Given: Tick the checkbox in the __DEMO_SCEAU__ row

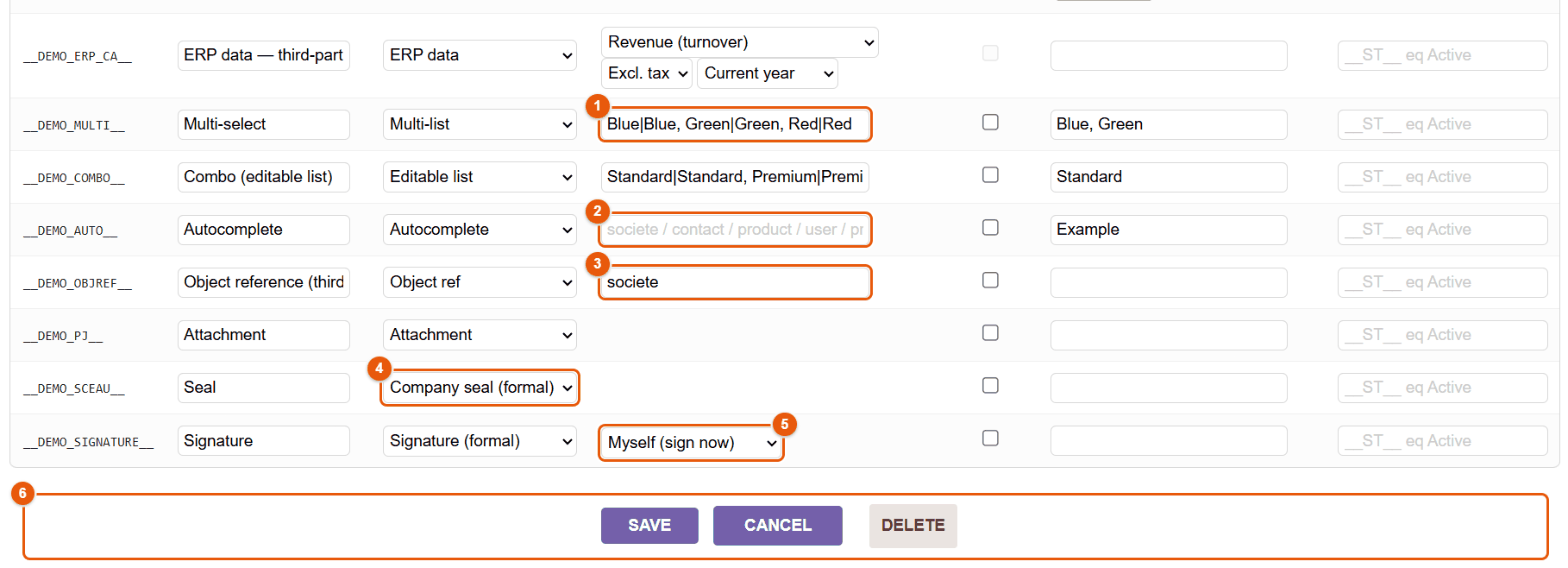Looking at the screenshot, I should click(x=990, y=385).
